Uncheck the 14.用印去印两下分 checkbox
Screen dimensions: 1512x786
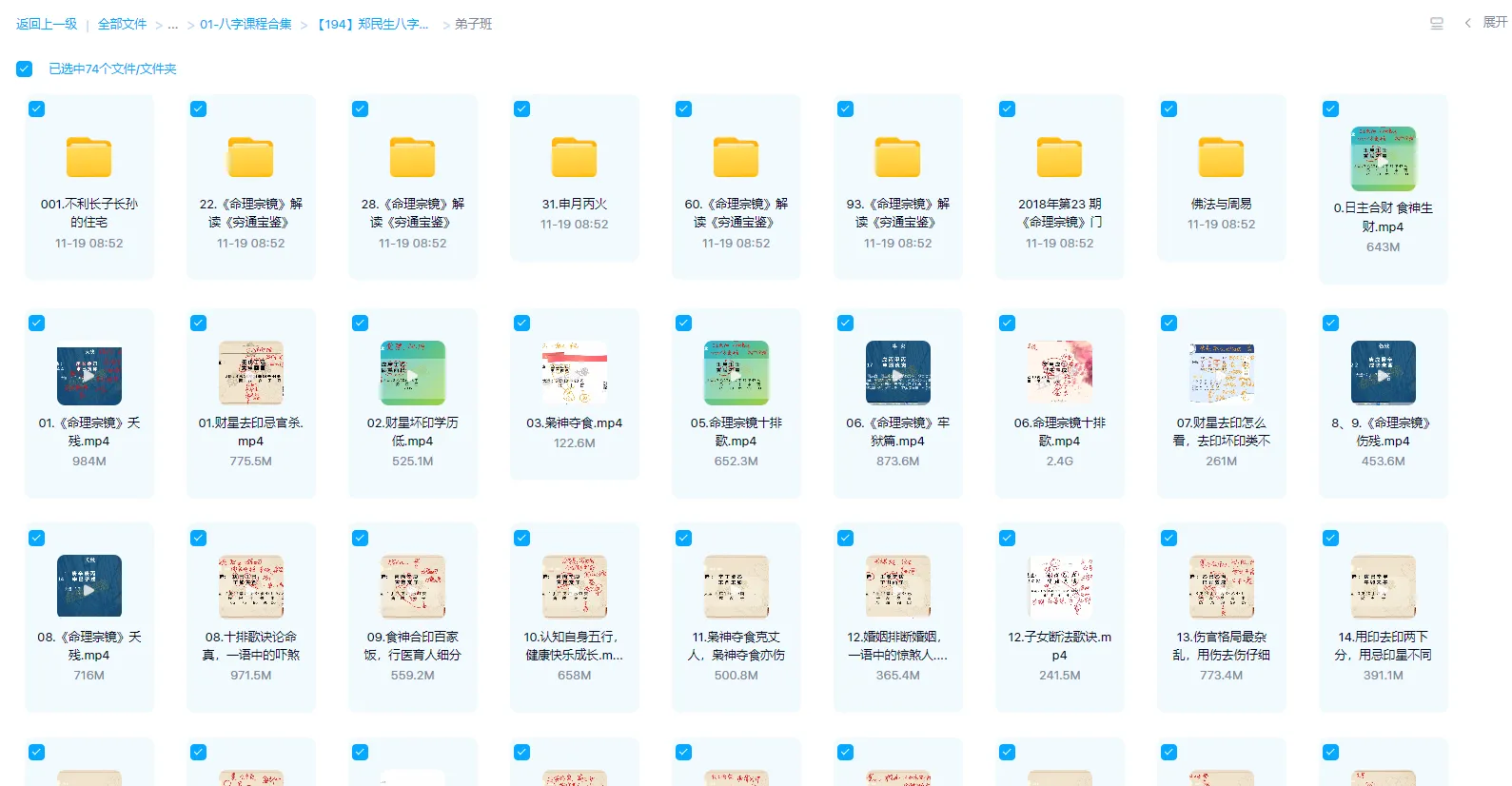1331,539
